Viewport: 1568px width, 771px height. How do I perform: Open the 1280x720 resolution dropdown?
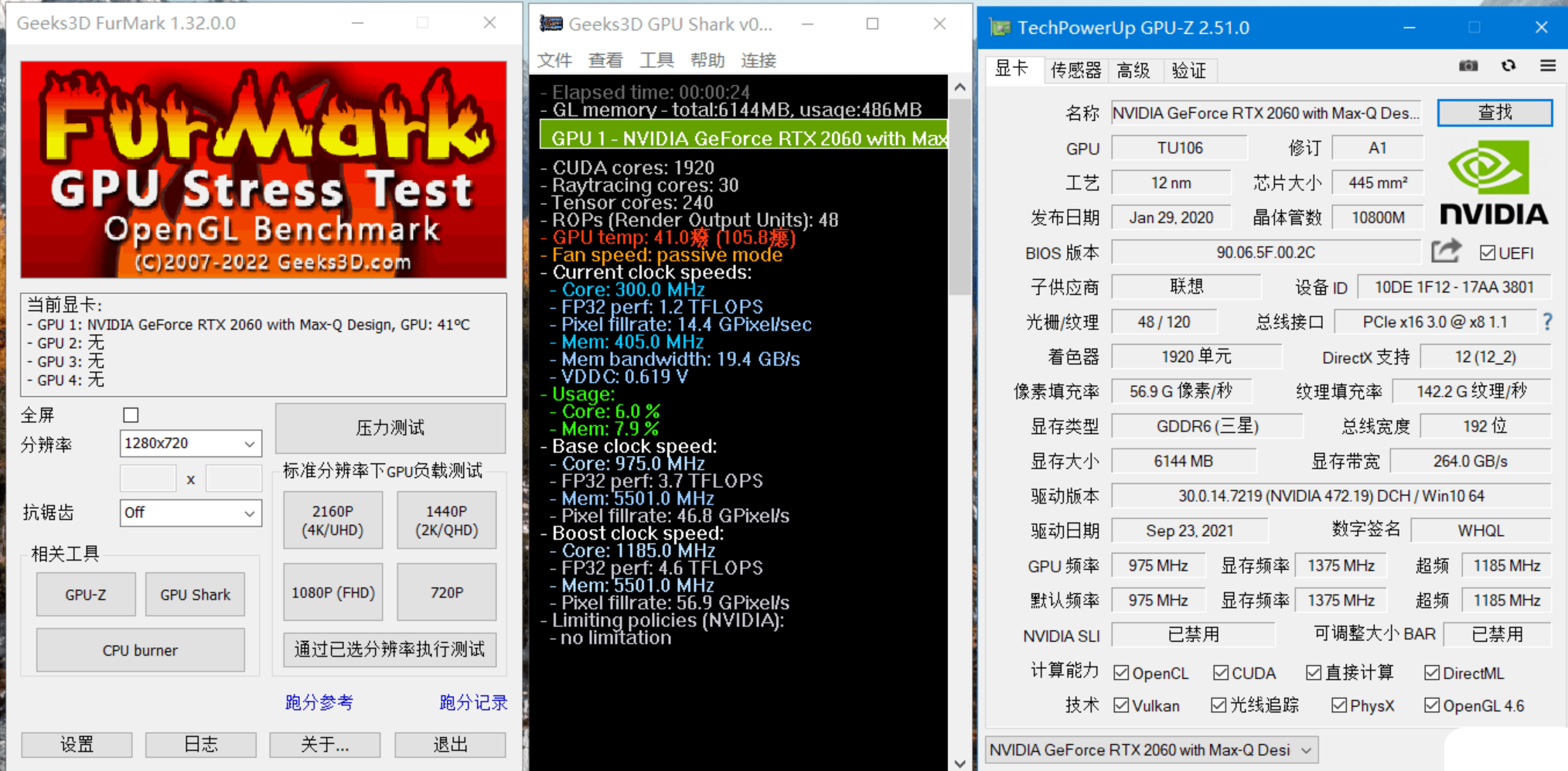(x=190, y=443)
